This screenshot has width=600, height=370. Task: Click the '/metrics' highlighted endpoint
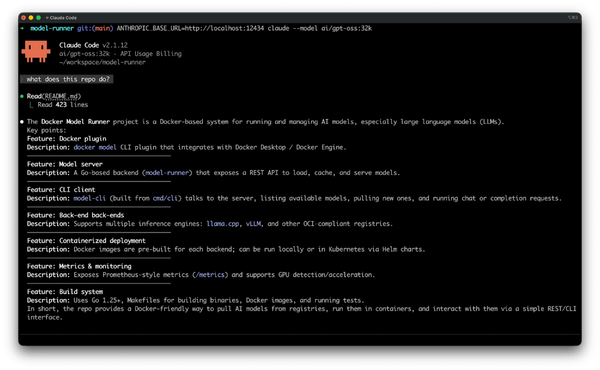(210, 275)
